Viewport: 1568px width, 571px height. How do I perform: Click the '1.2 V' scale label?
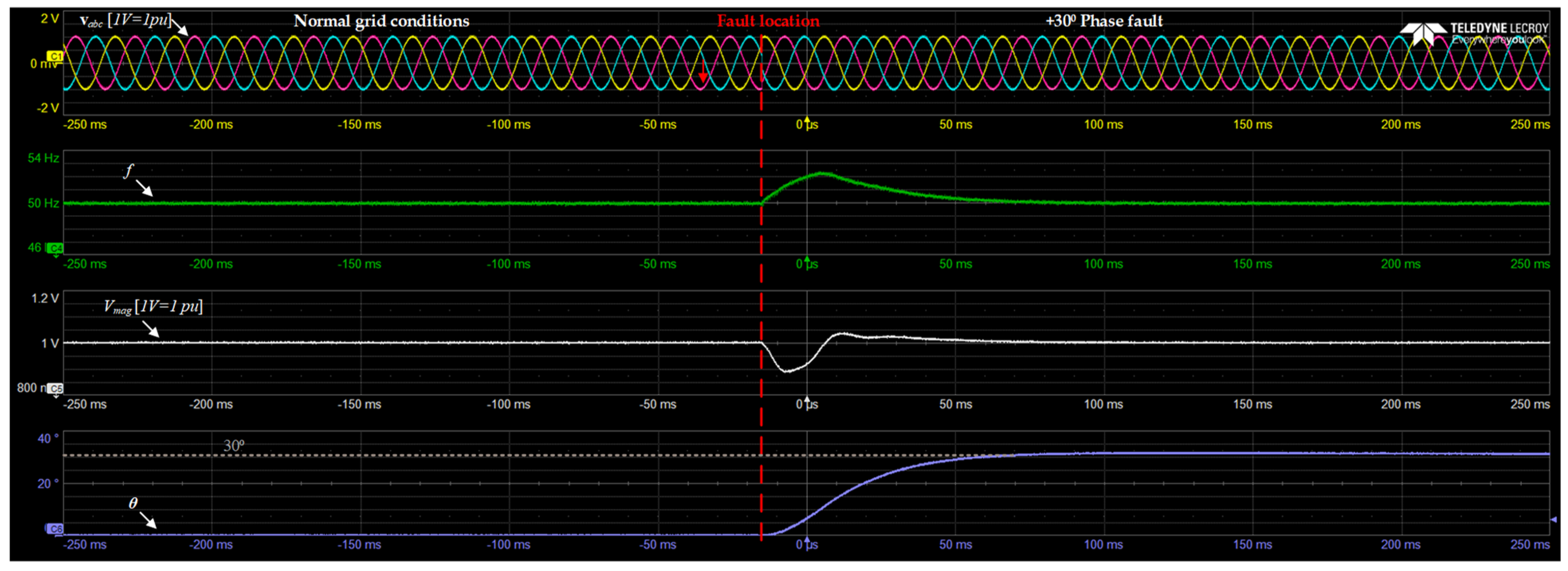coord(45,298)
